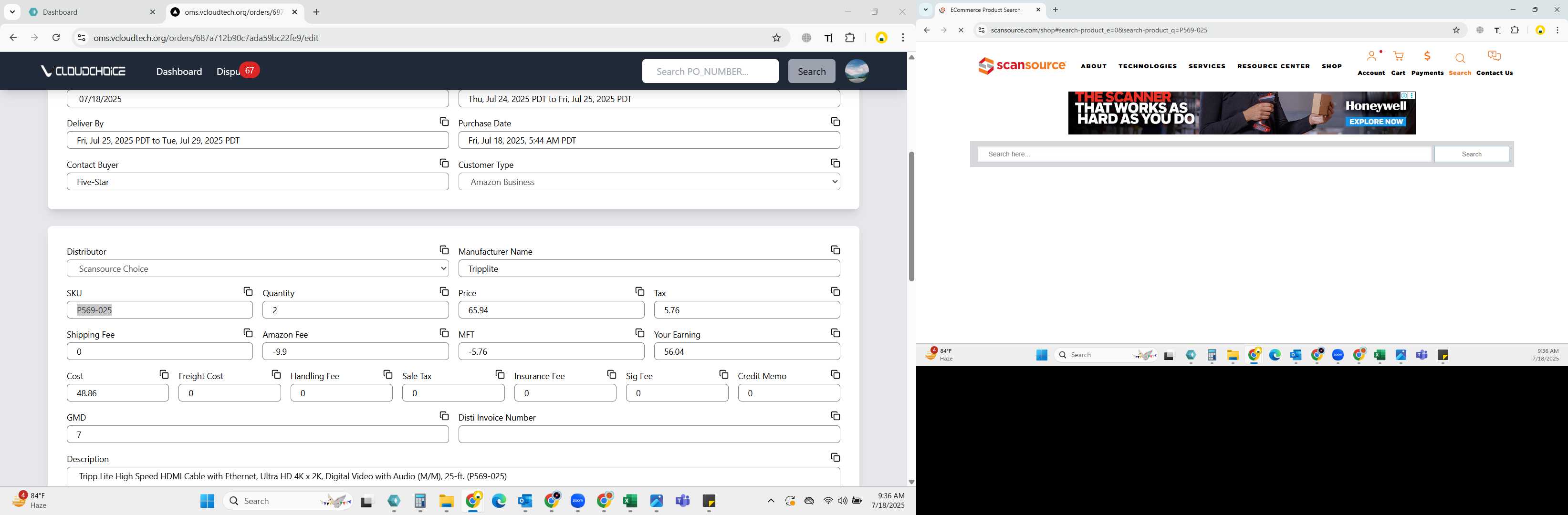Open ScanSource RESOURCE CENTER menu
This screenshot has width=1568, height=515.
pos(1274,66)
